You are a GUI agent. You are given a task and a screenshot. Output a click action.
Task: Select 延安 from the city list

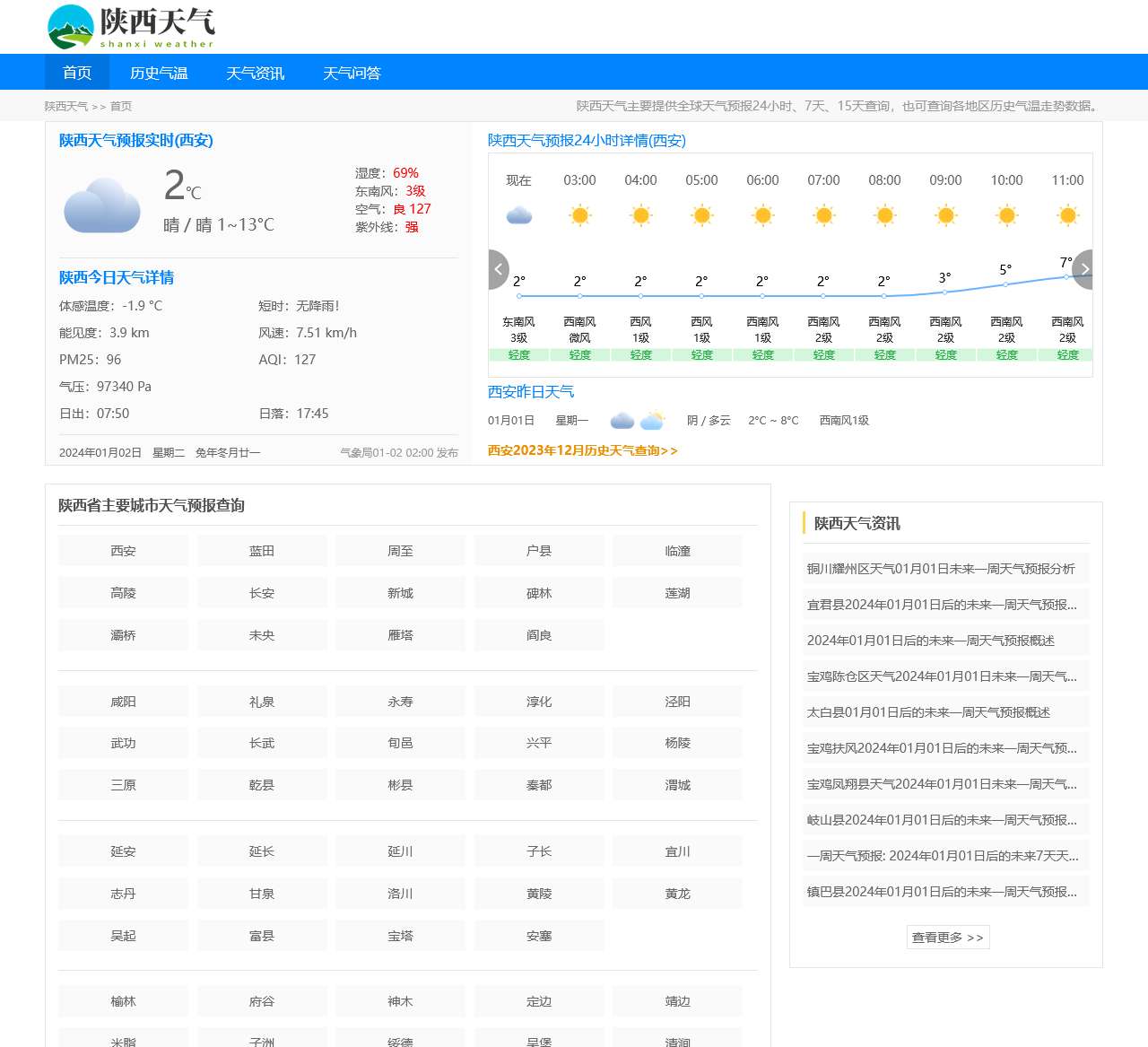122,851
